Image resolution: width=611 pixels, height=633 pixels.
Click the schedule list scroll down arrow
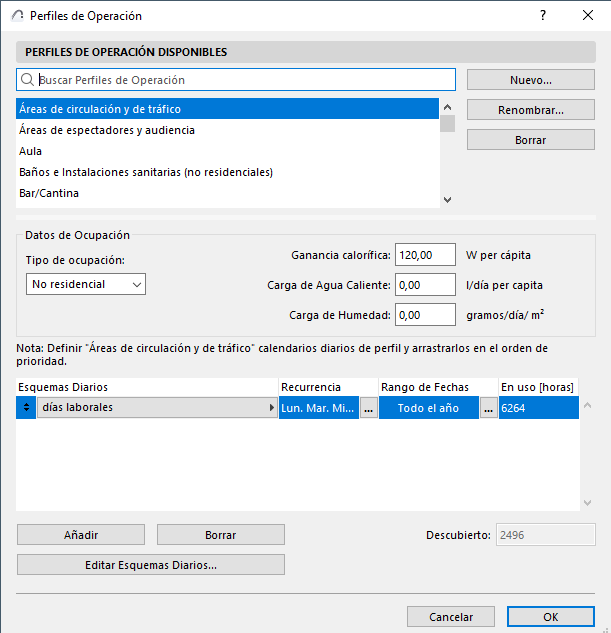click(588, 503)
